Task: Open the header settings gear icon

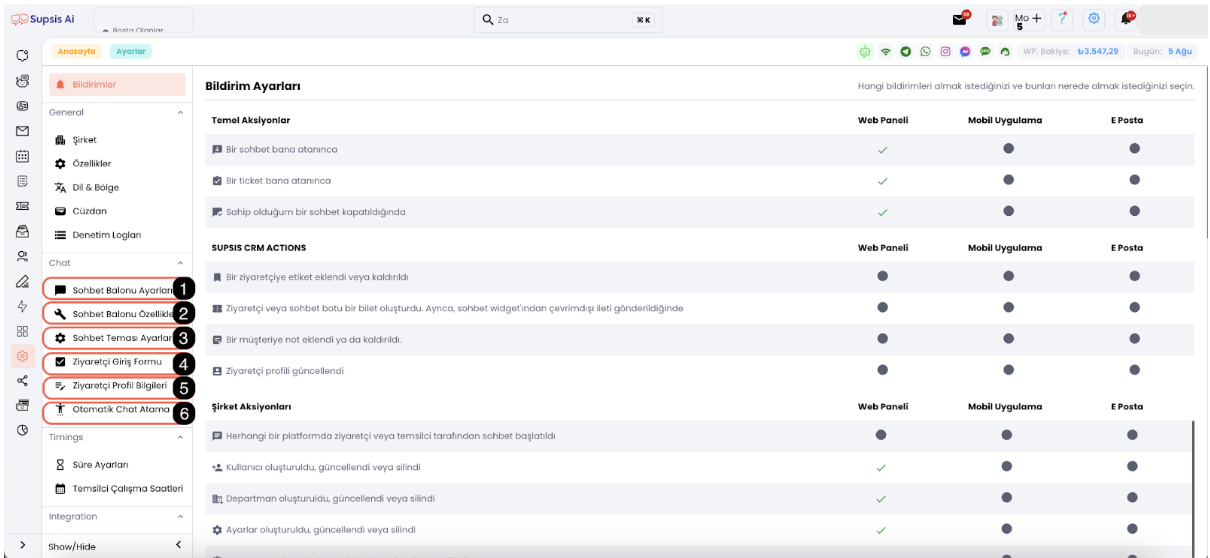Action: pos(1093,19)
